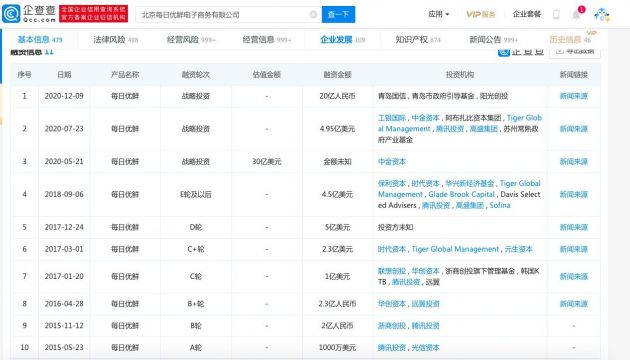
Task: Select the 20亿人民币 amount cell
Action: pyautogui.click(x=338, y=96)
